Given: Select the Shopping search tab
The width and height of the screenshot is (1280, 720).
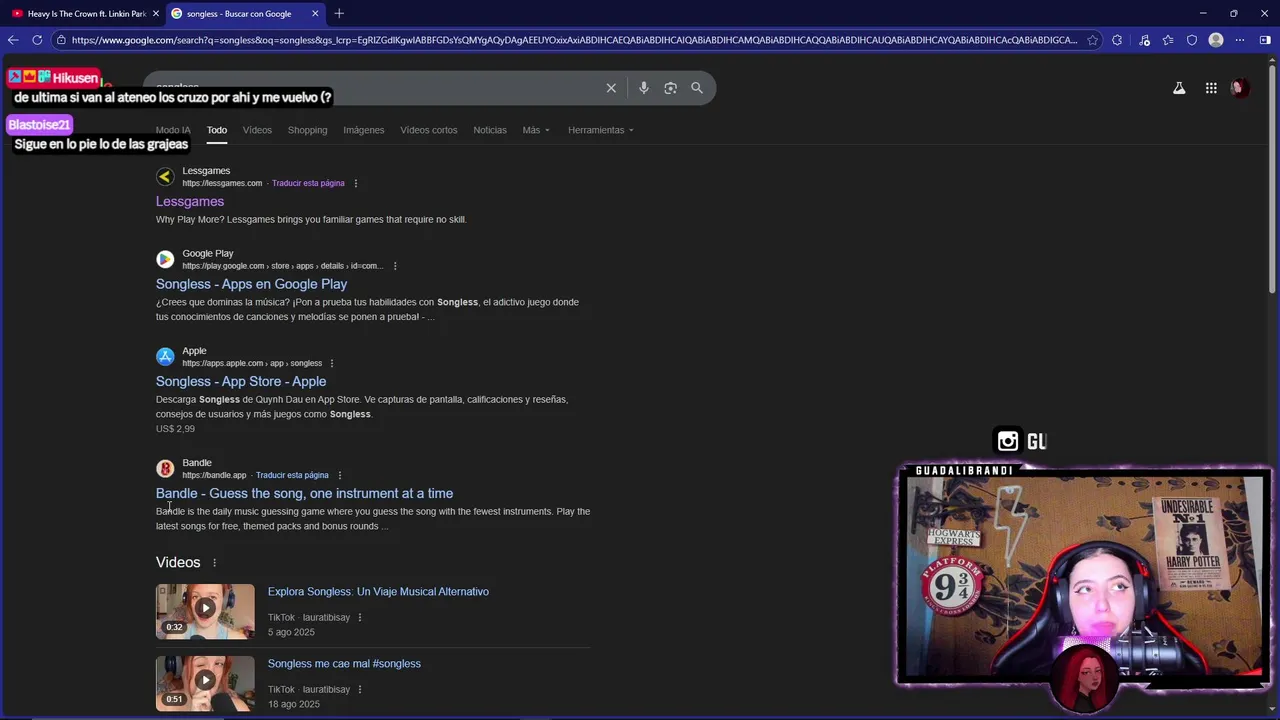Looking at the screenshot, I should click(x=307, y=130).
